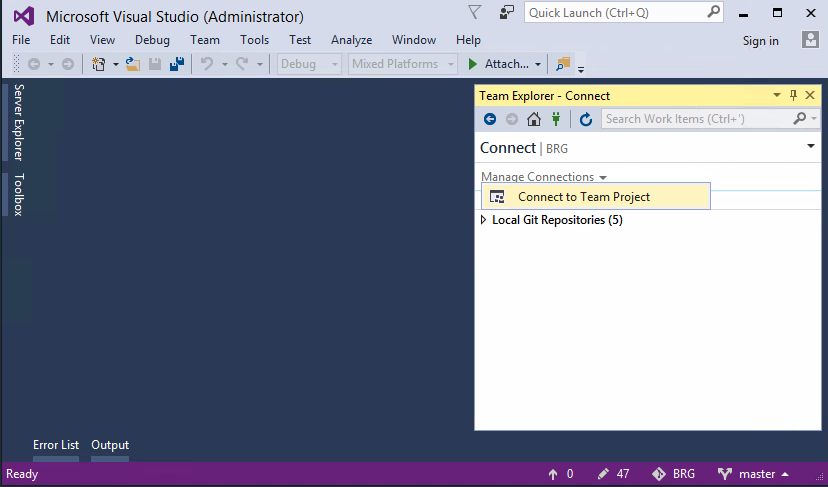Open the Connect page dropdown arrow
The width and height of the screenshot is (828, 487).
[811, 146]
